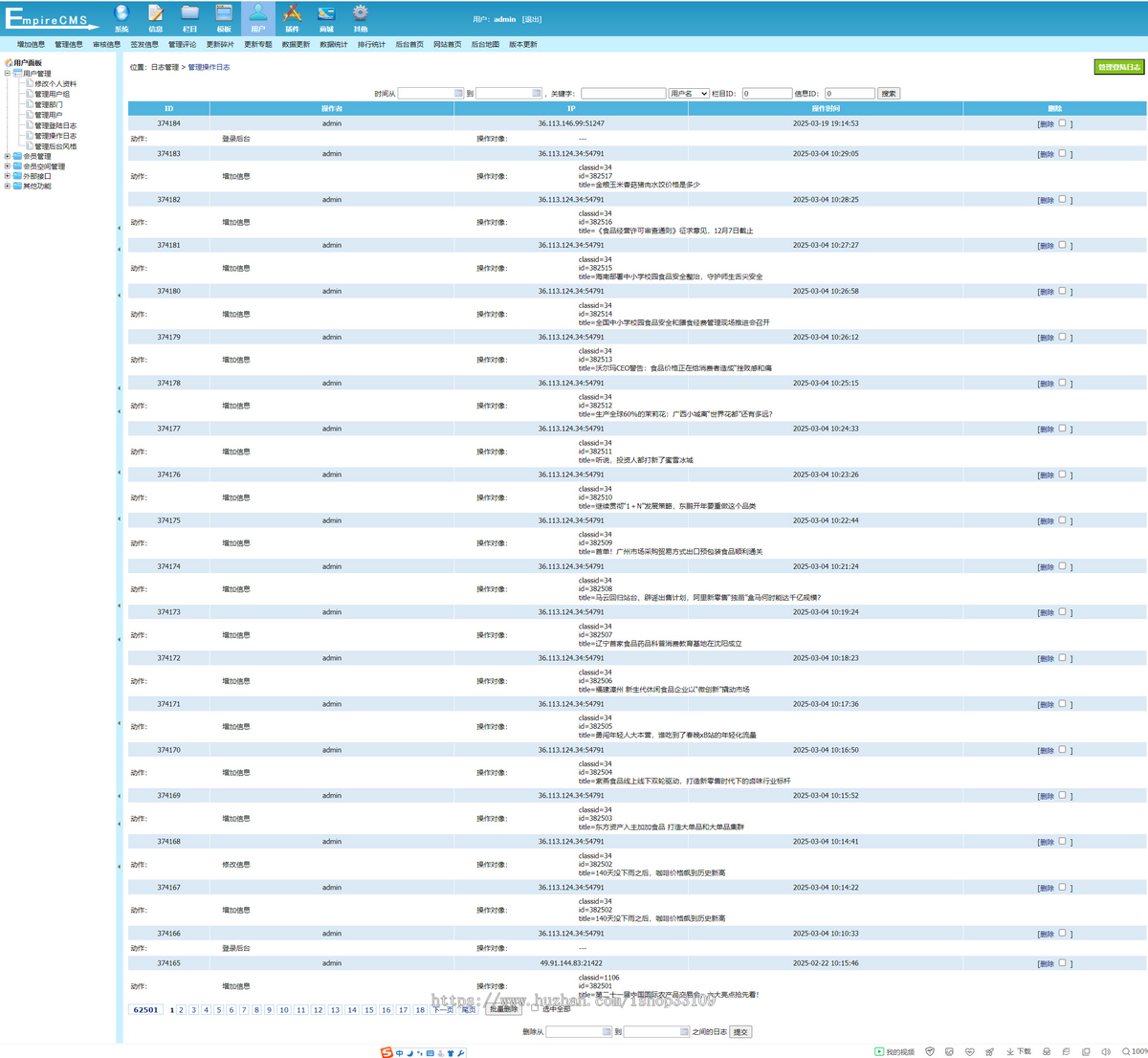
Task: Open 后台地图 in the top menu
Action: click(x=485, y=45)
